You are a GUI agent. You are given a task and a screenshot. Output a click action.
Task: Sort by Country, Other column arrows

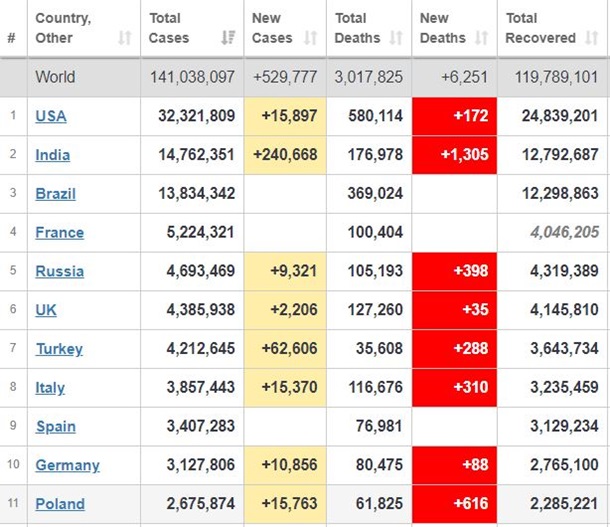124,38
